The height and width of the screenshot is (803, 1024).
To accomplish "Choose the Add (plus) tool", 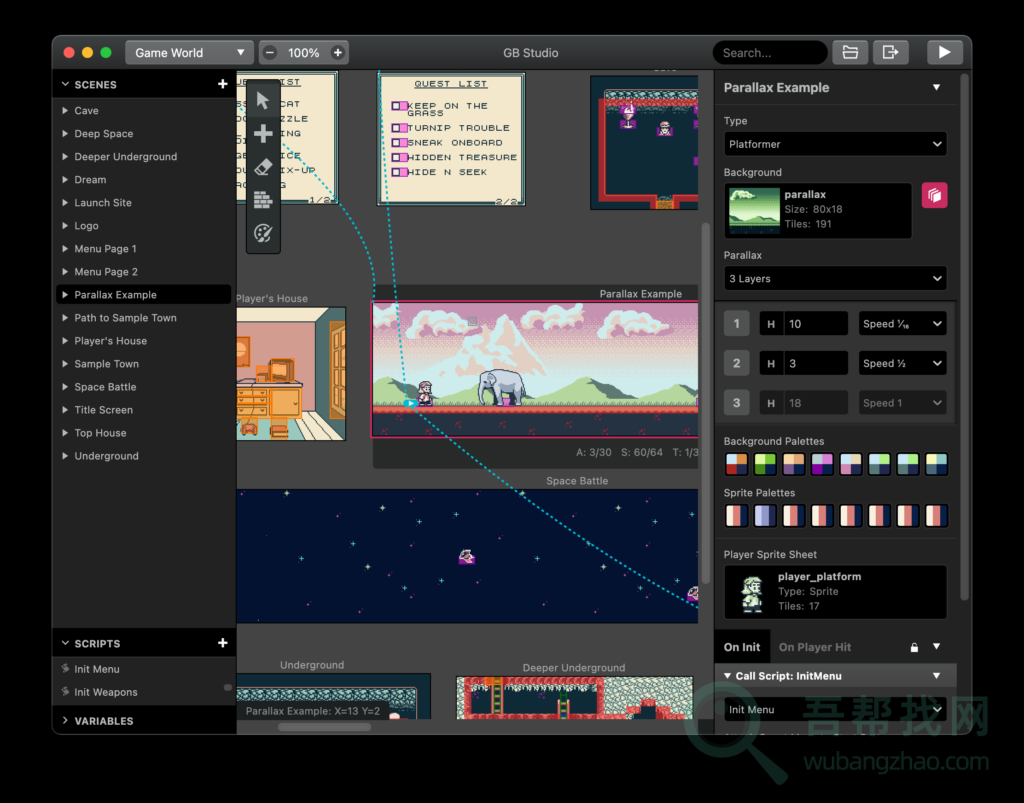I will tap(263, 134).
